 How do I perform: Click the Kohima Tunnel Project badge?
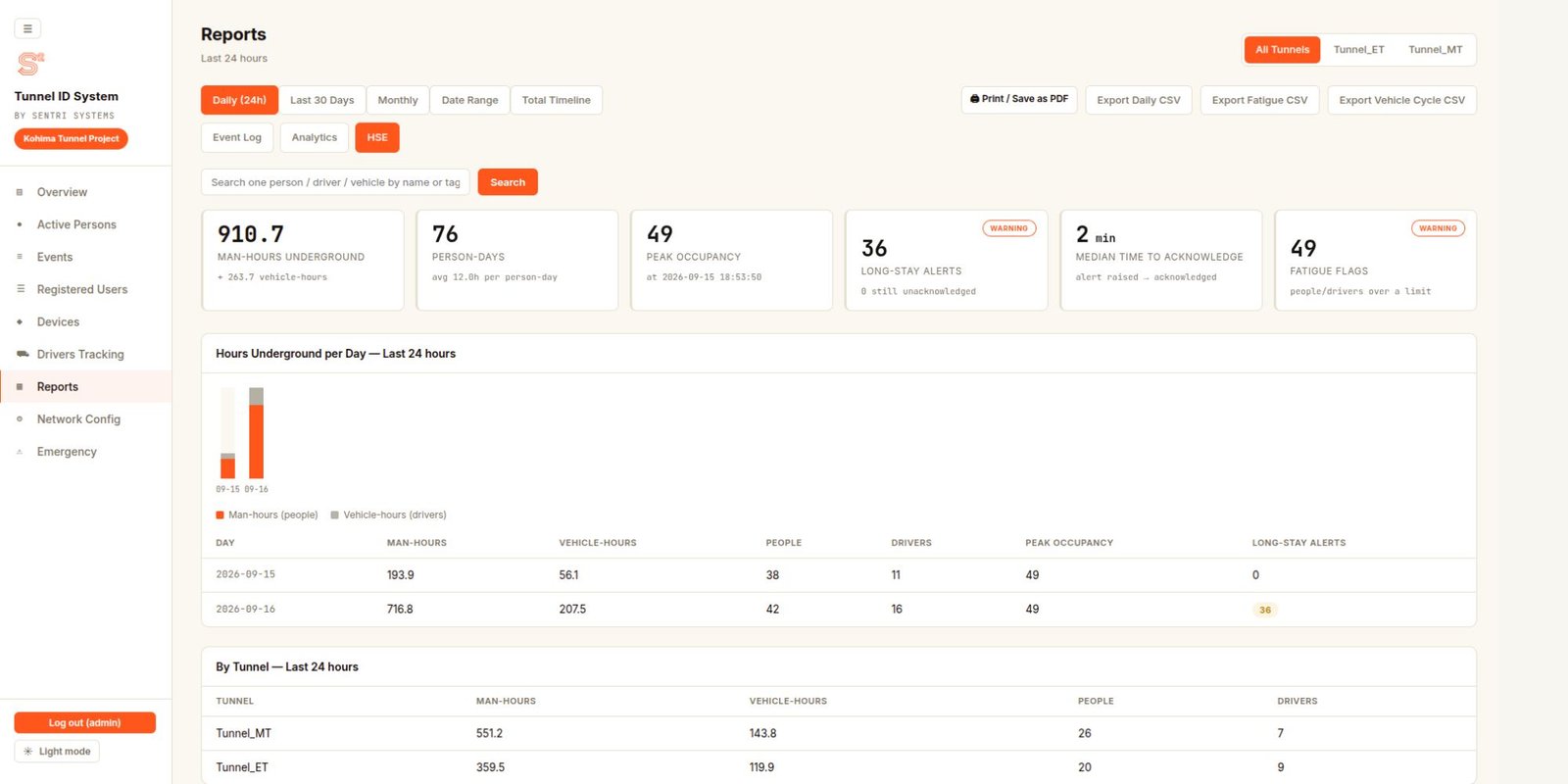coord(71,139)
